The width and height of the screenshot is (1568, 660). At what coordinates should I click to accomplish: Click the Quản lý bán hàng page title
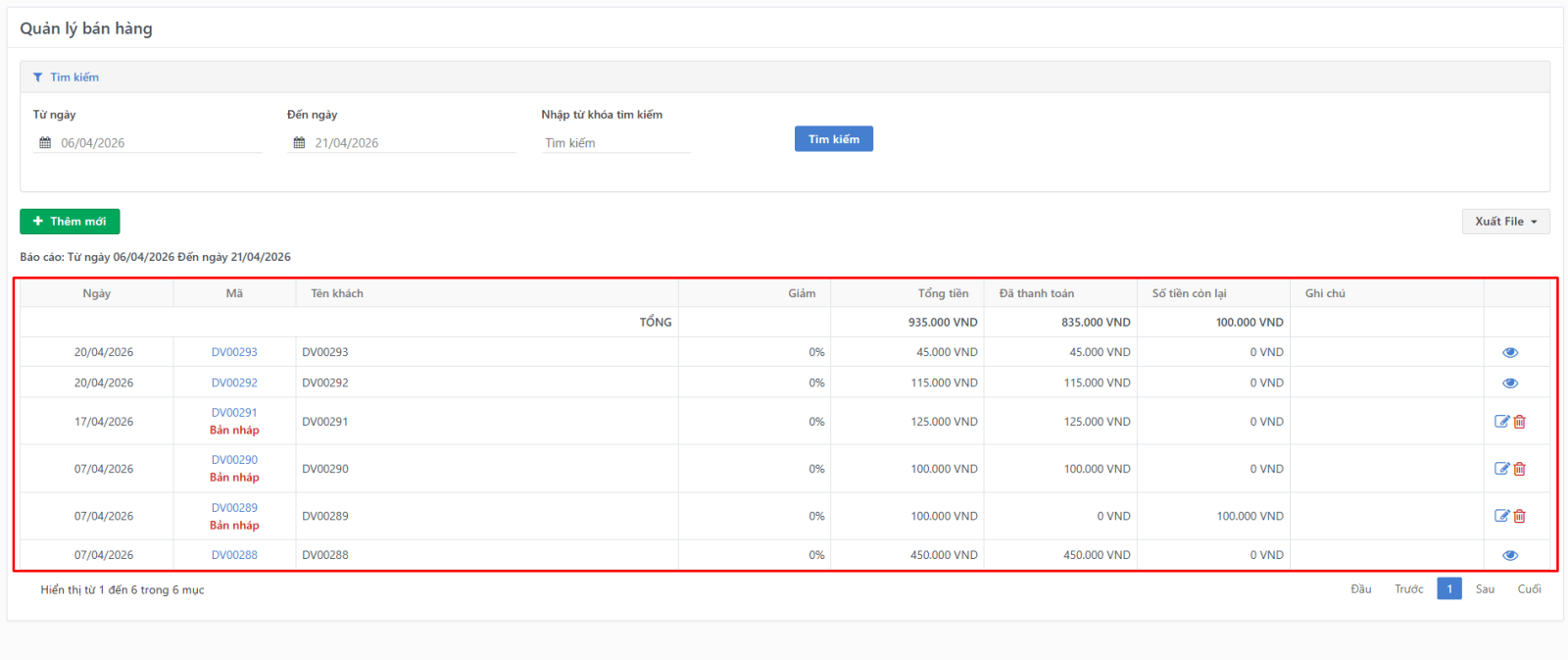click(86, 28)
